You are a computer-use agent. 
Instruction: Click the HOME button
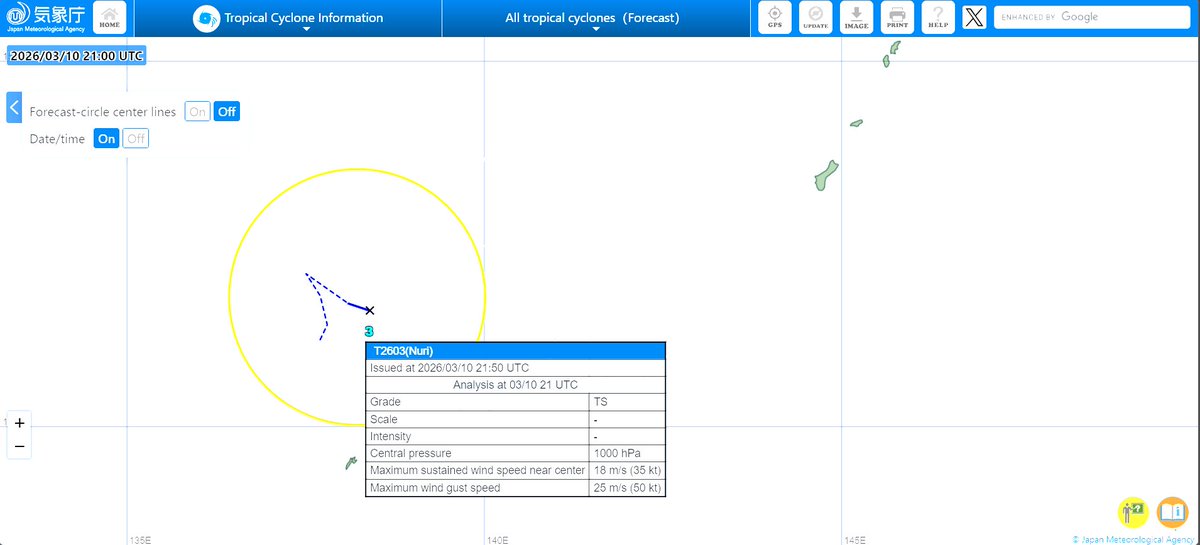point(109,18)
